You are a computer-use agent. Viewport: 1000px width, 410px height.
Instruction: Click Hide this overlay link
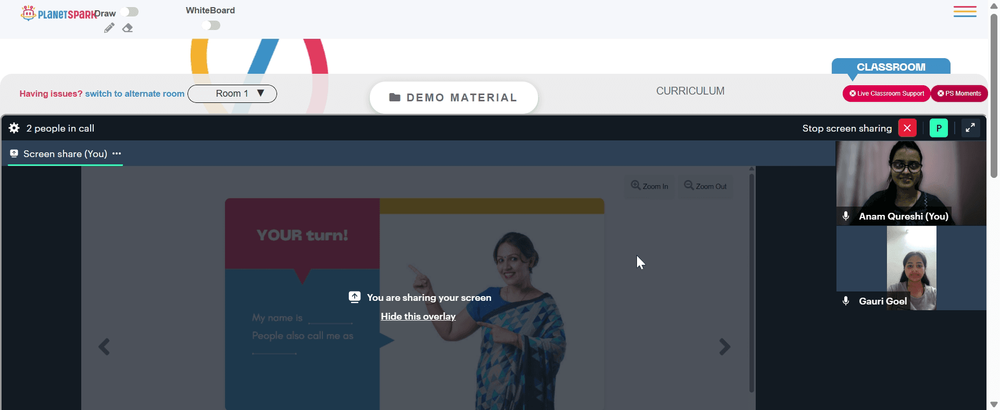click(x=418, y=316)
